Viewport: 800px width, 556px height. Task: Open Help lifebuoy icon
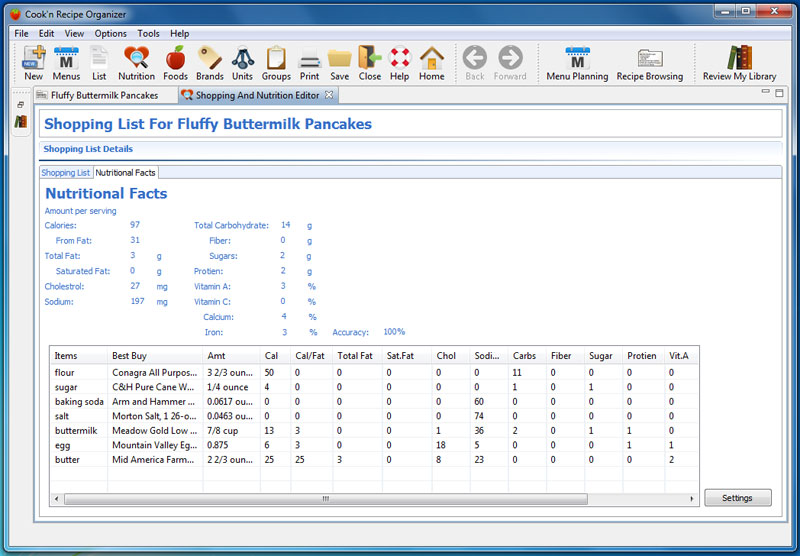pos(399,63)
